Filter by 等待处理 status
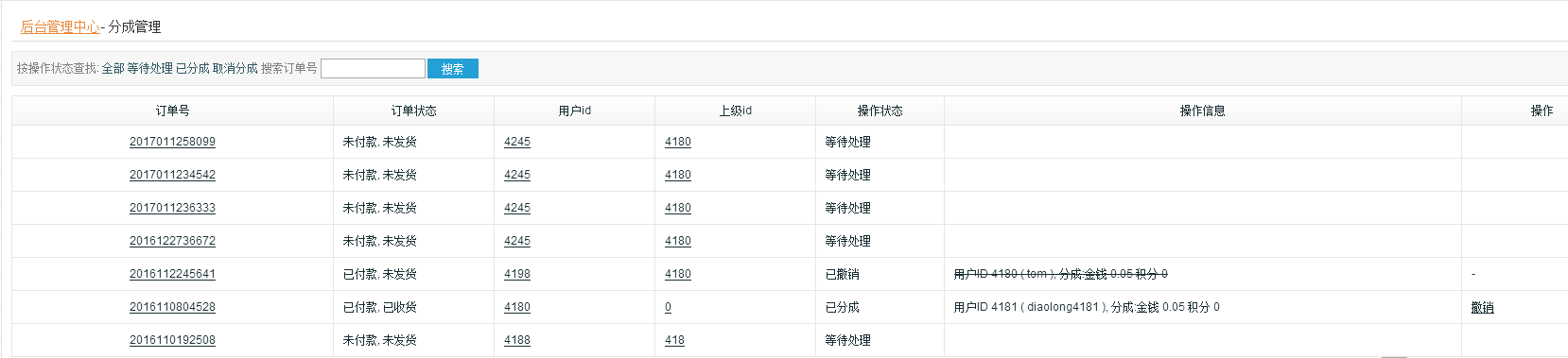 (149, 69)
